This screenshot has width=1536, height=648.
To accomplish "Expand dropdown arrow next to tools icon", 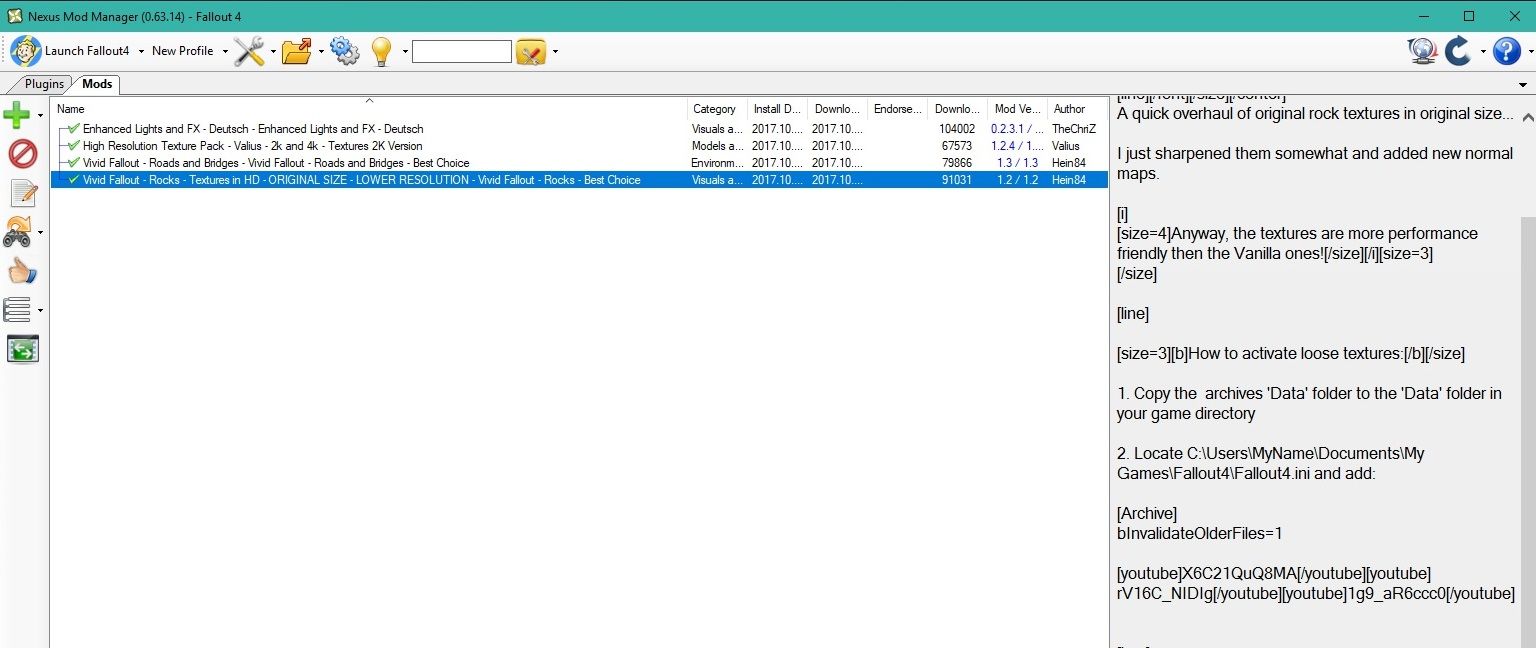I will click(273, 51).
